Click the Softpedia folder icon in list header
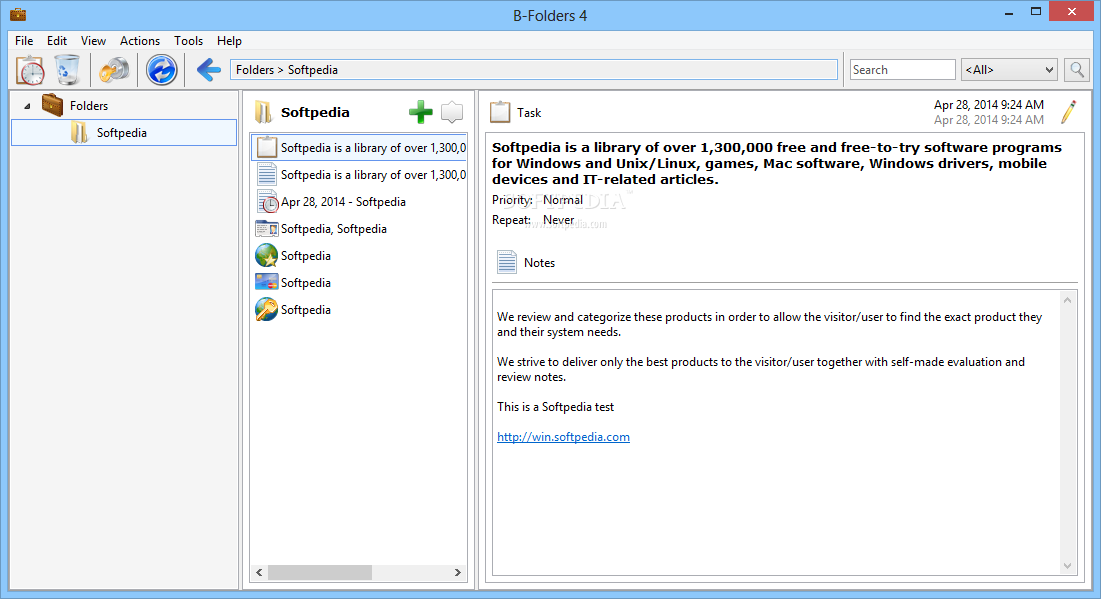Screen dimensions: 1101x599 coord(263,112)
